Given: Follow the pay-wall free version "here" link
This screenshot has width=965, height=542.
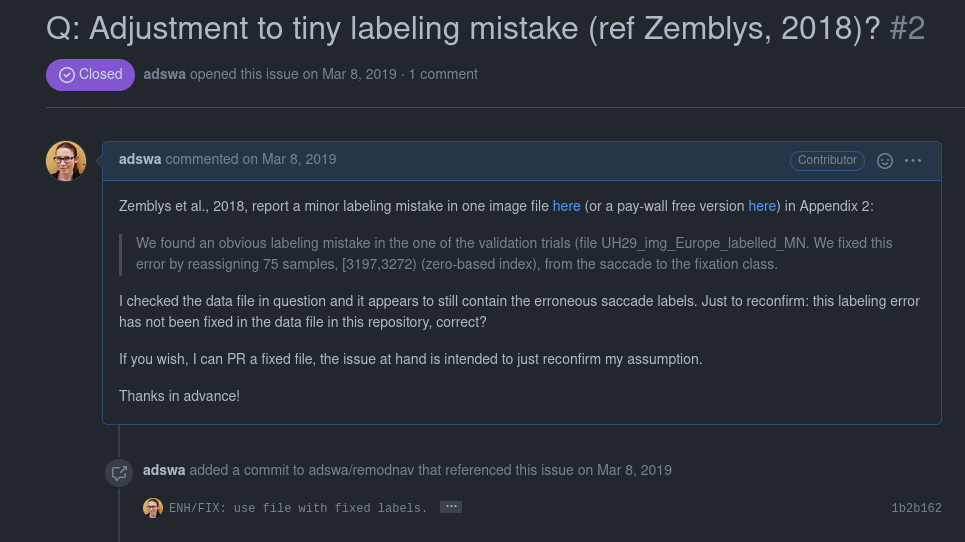Looking at the screenshot, I should point(762,206).
